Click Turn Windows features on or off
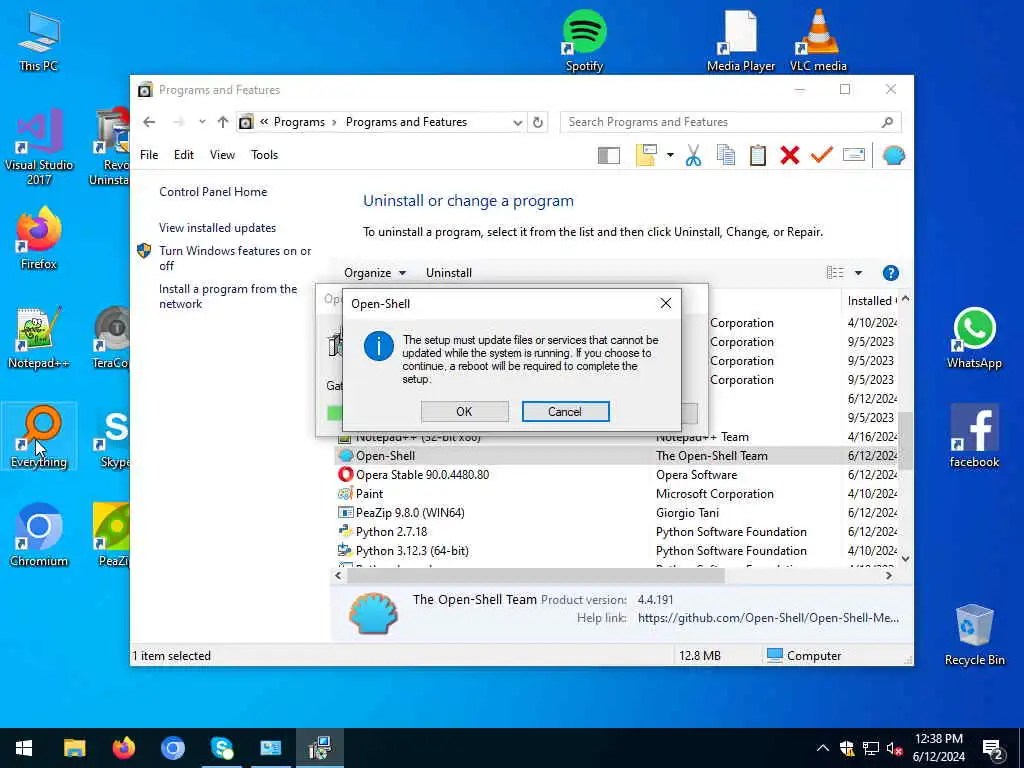The image size is (1024, 768). click(x=235, y=258)
